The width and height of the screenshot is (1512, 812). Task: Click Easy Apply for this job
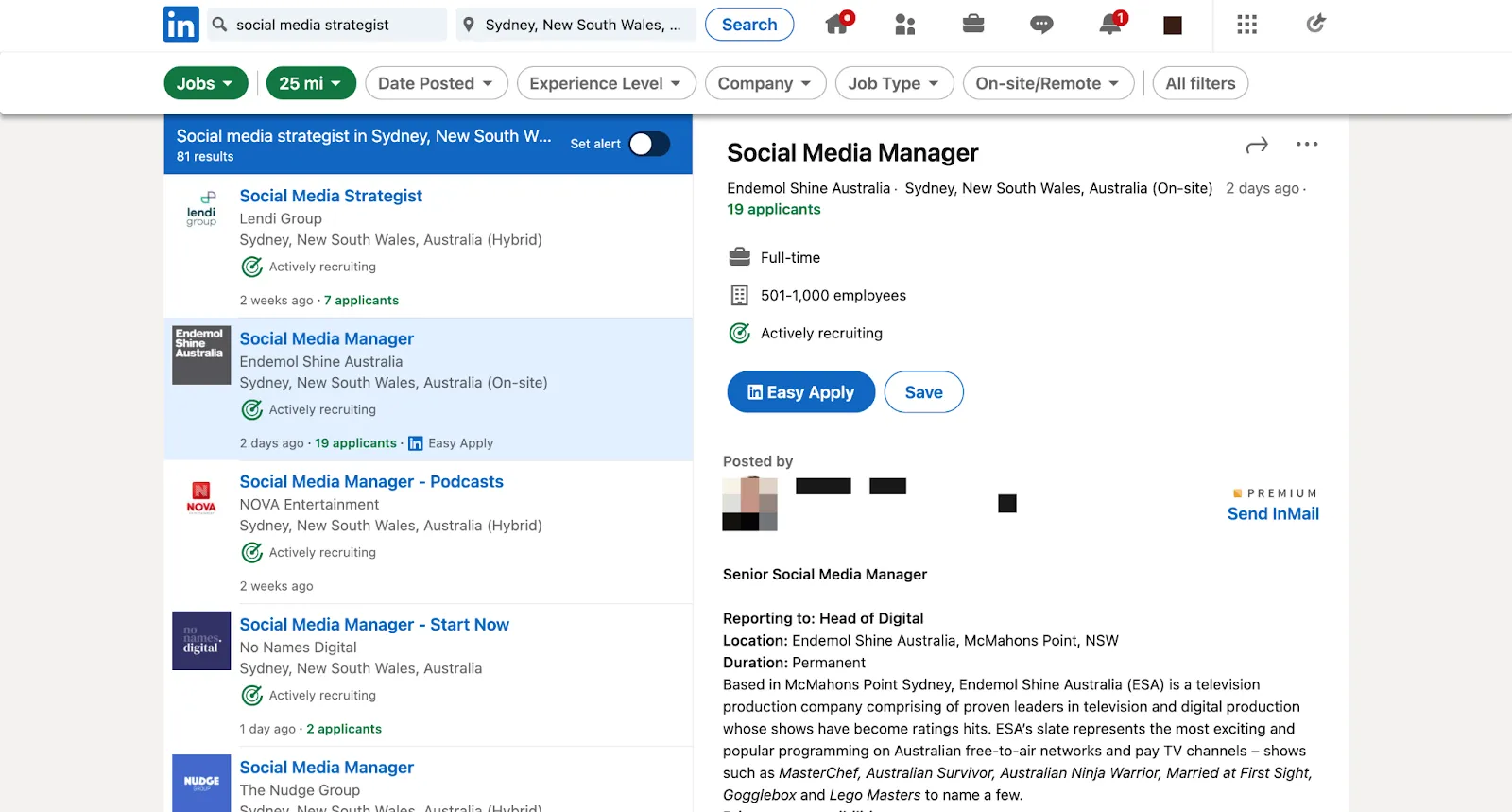[x=801, y=392]
